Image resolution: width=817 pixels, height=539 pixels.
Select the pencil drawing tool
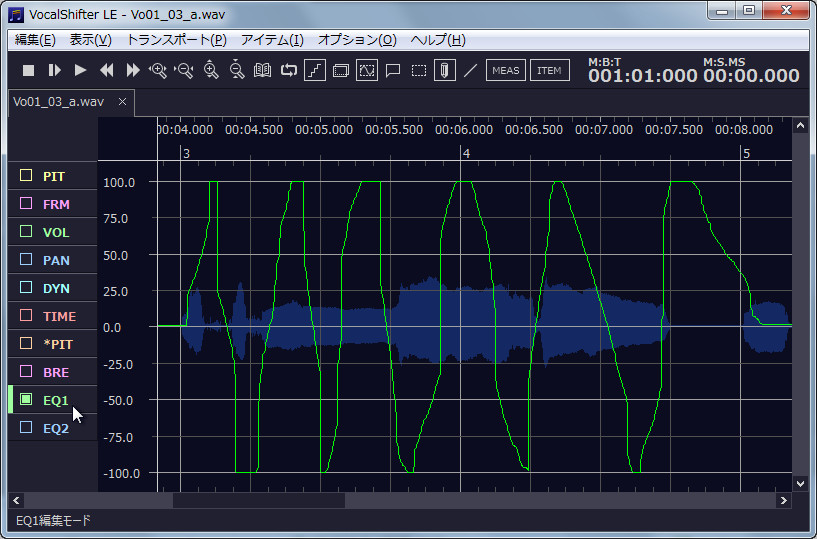[444, 70]
